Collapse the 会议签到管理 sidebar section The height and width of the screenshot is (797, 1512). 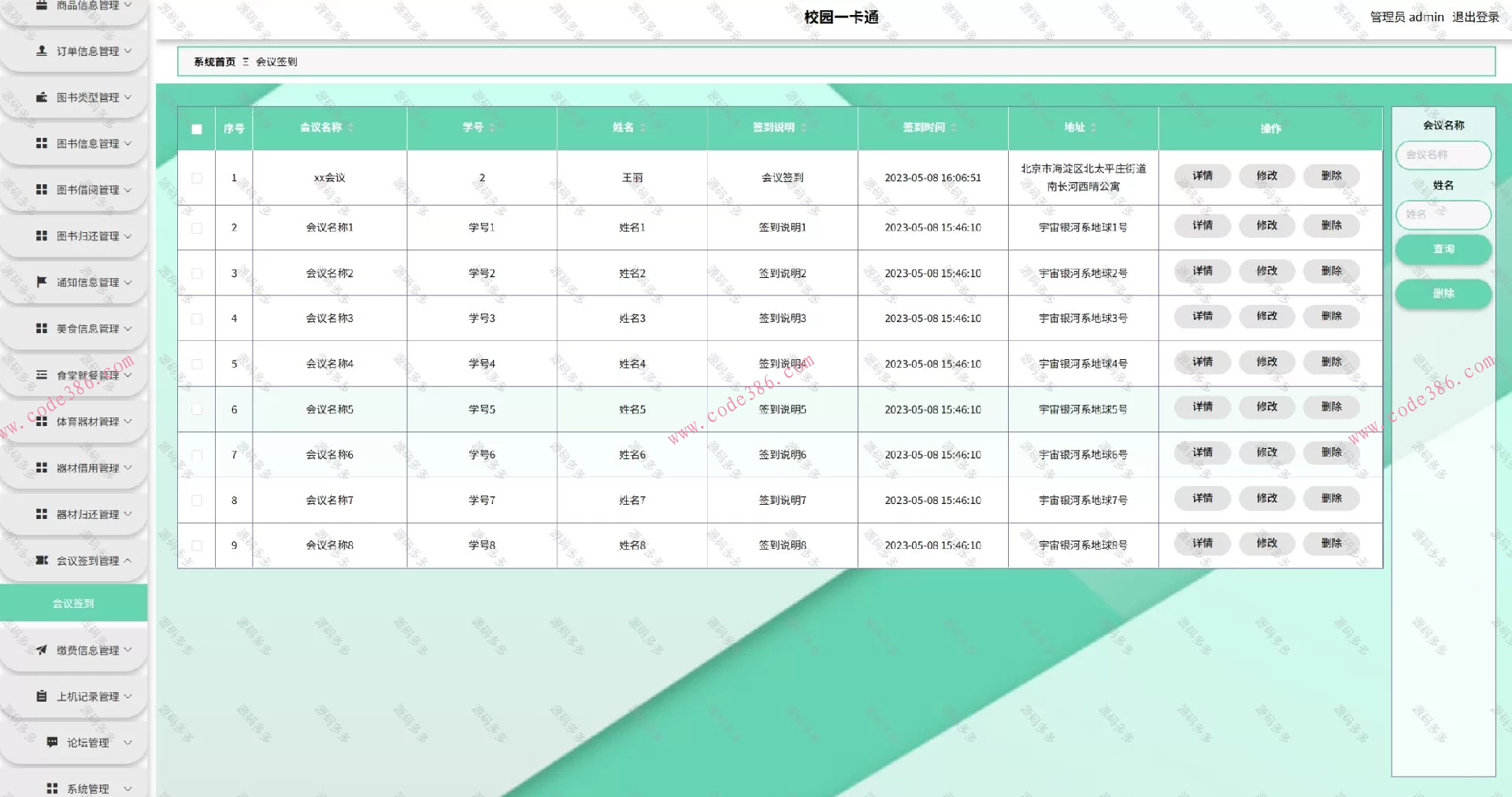click(87, 561)
